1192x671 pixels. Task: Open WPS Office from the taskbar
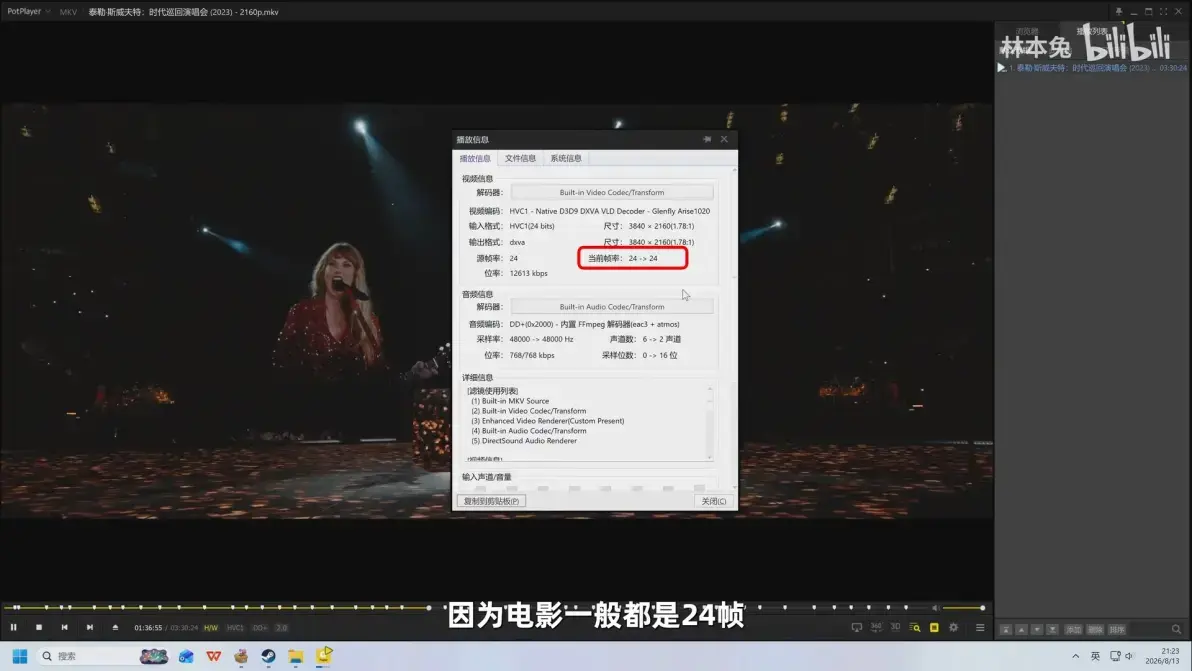(214, 656)
